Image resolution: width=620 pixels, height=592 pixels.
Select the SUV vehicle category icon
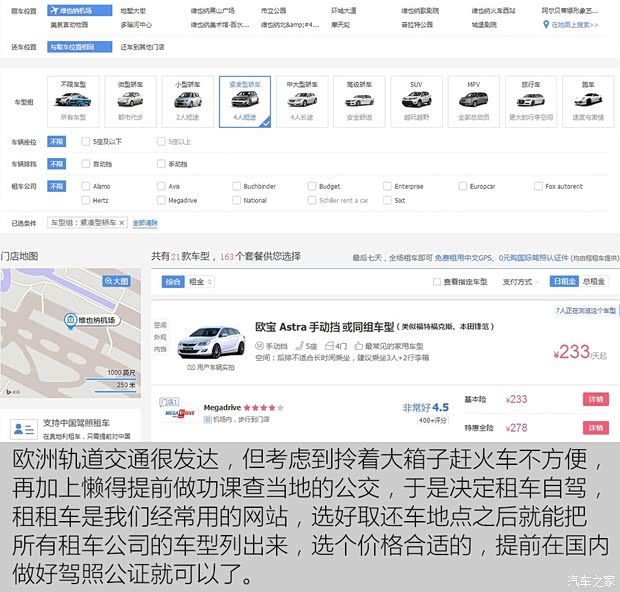416,99
